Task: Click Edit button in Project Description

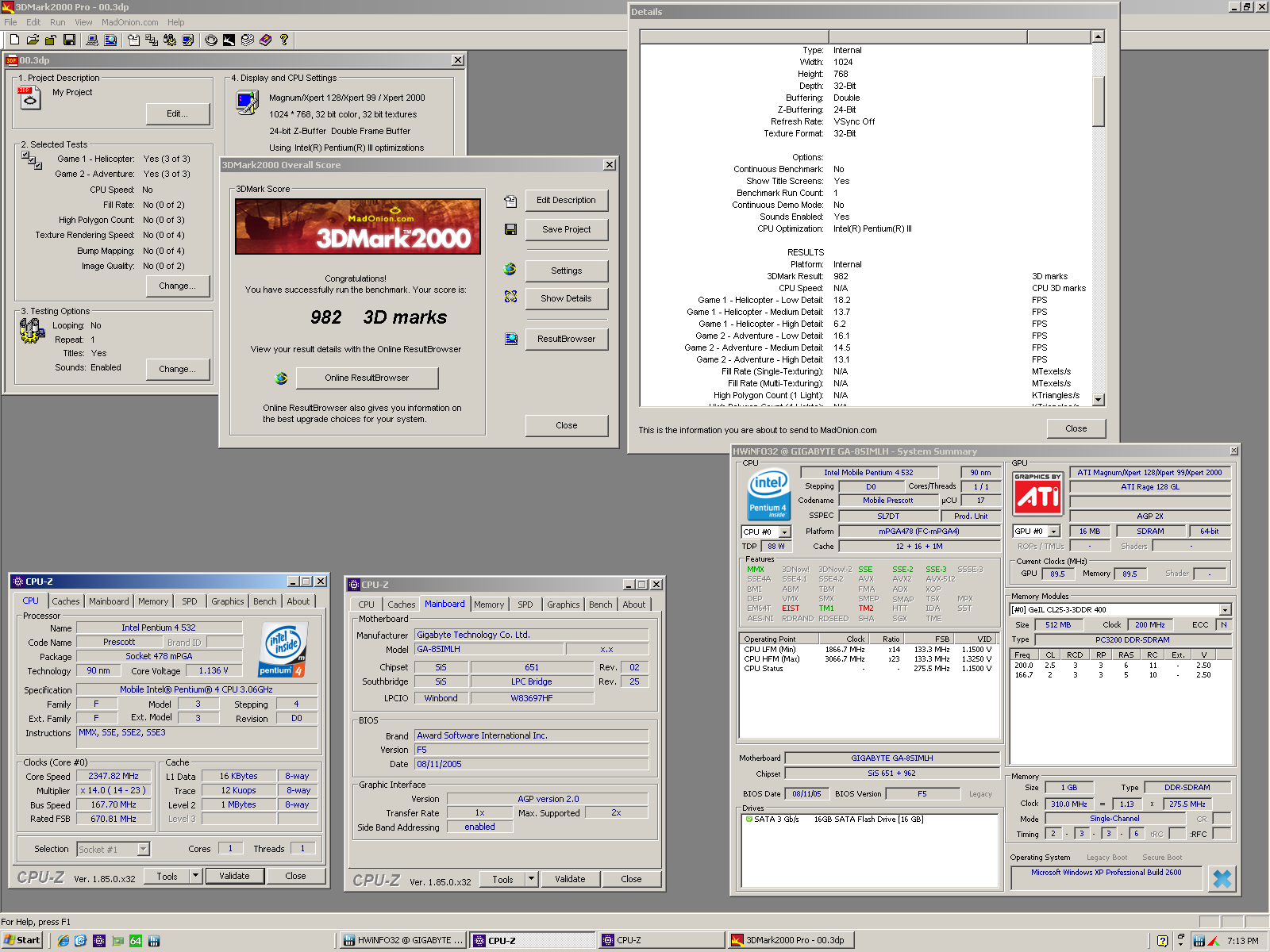Action: pos(178,113)
